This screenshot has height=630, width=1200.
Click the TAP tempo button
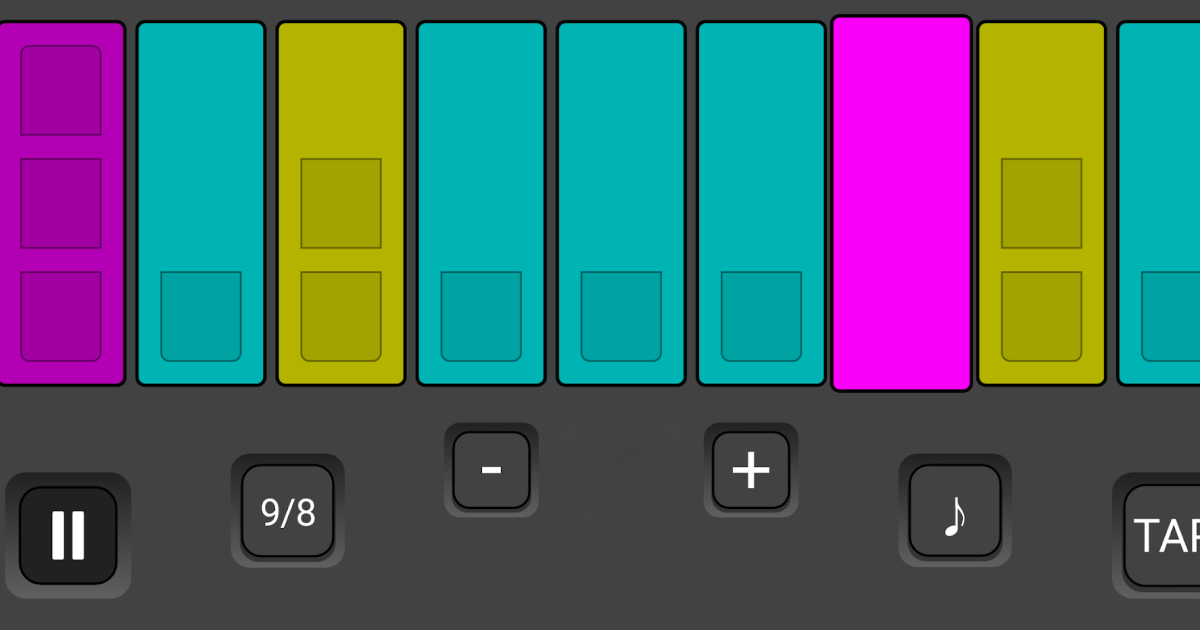[x=1162, y=535]
